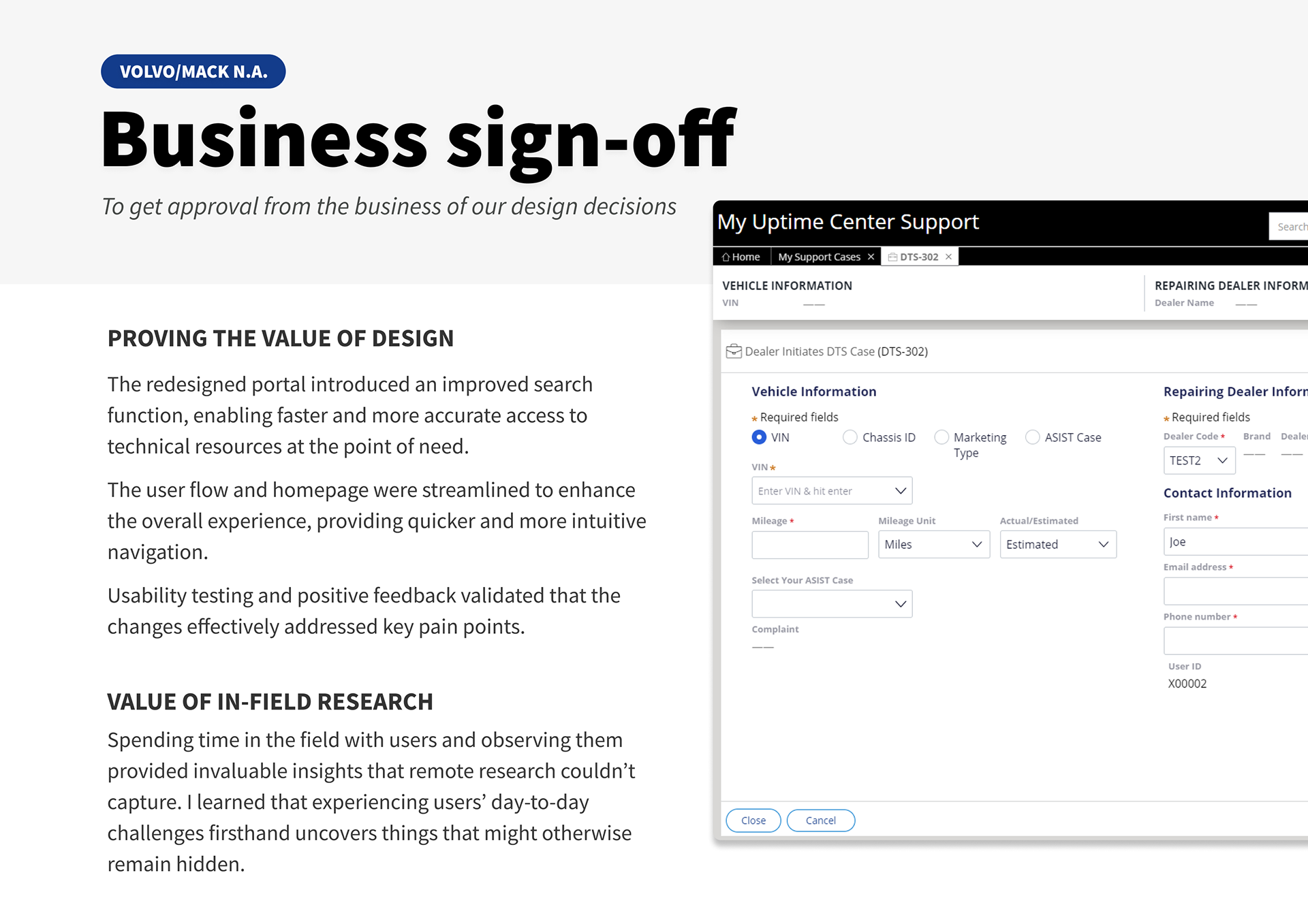This screenshot has height=924, width=1308.
Task: Click the Home house icon
Action: tap(726, 257)
